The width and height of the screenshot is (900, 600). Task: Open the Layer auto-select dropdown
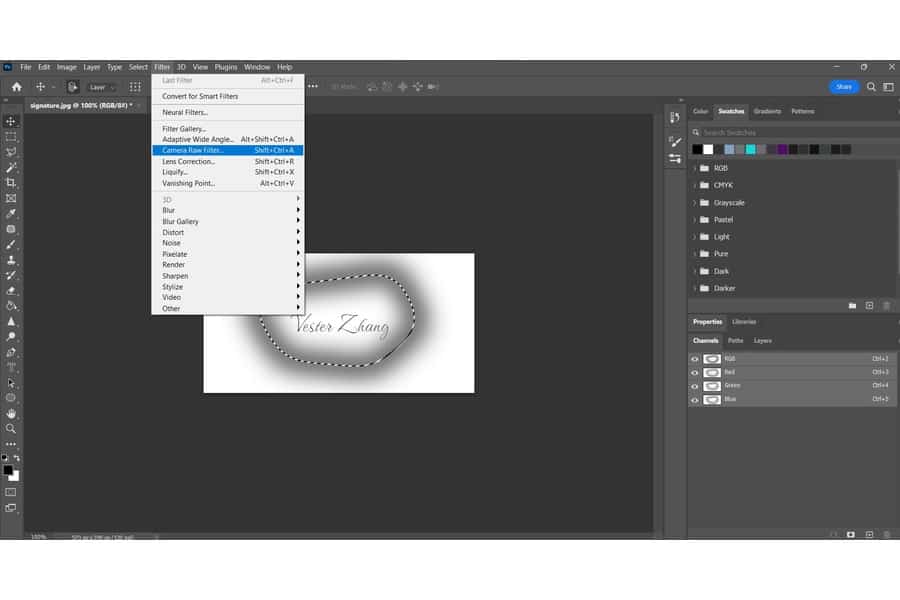[102, 87]
